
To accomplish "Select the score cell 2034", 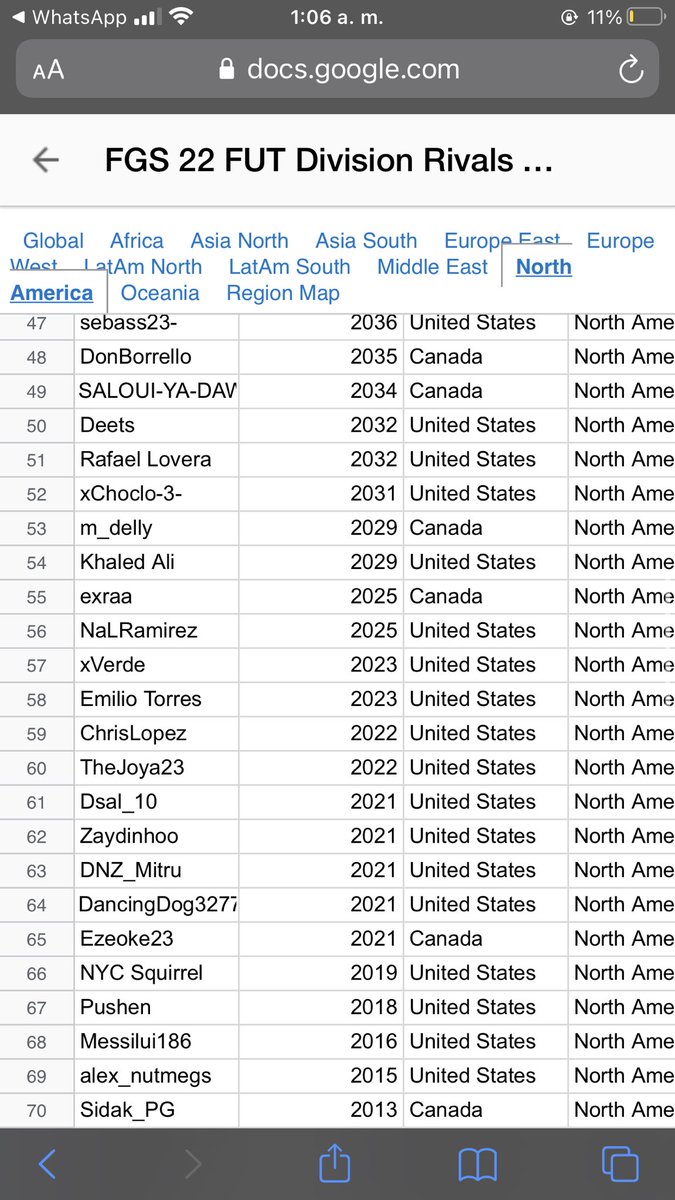I will 321,391.
